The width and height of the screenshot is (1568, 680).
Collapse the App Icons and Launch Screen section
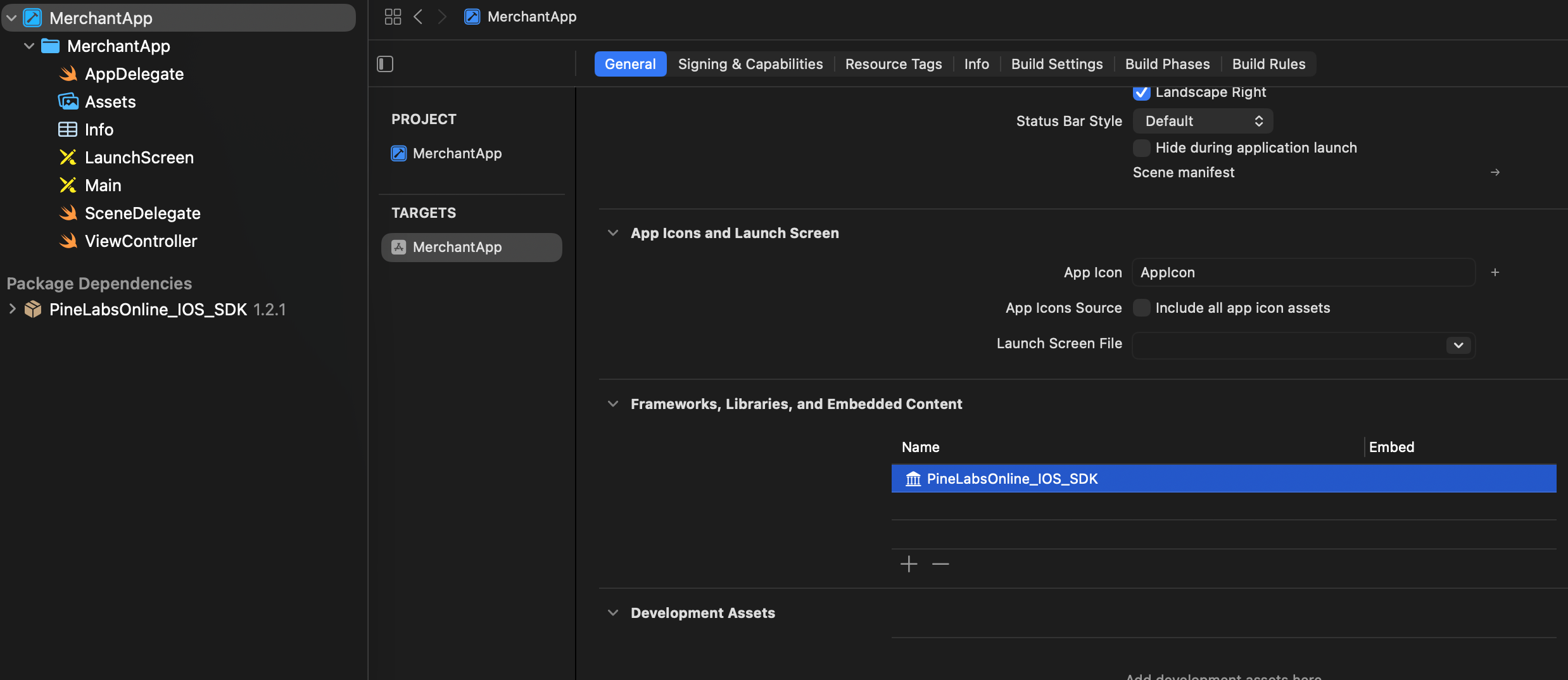(x=612, y=233)
